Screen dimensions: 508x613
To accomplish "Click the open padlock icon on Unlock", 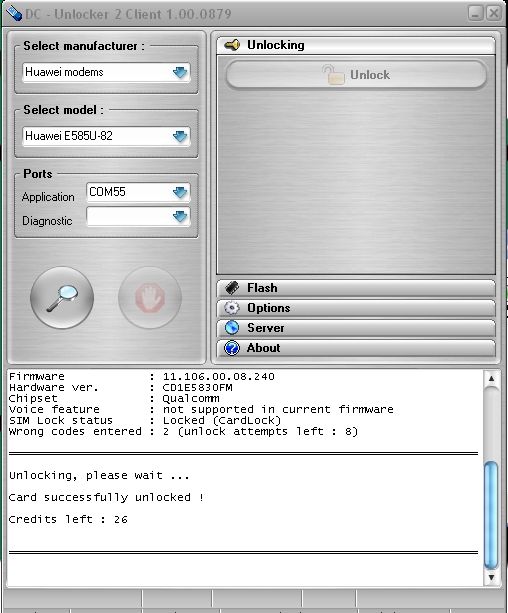I will (x=334, y=74).
